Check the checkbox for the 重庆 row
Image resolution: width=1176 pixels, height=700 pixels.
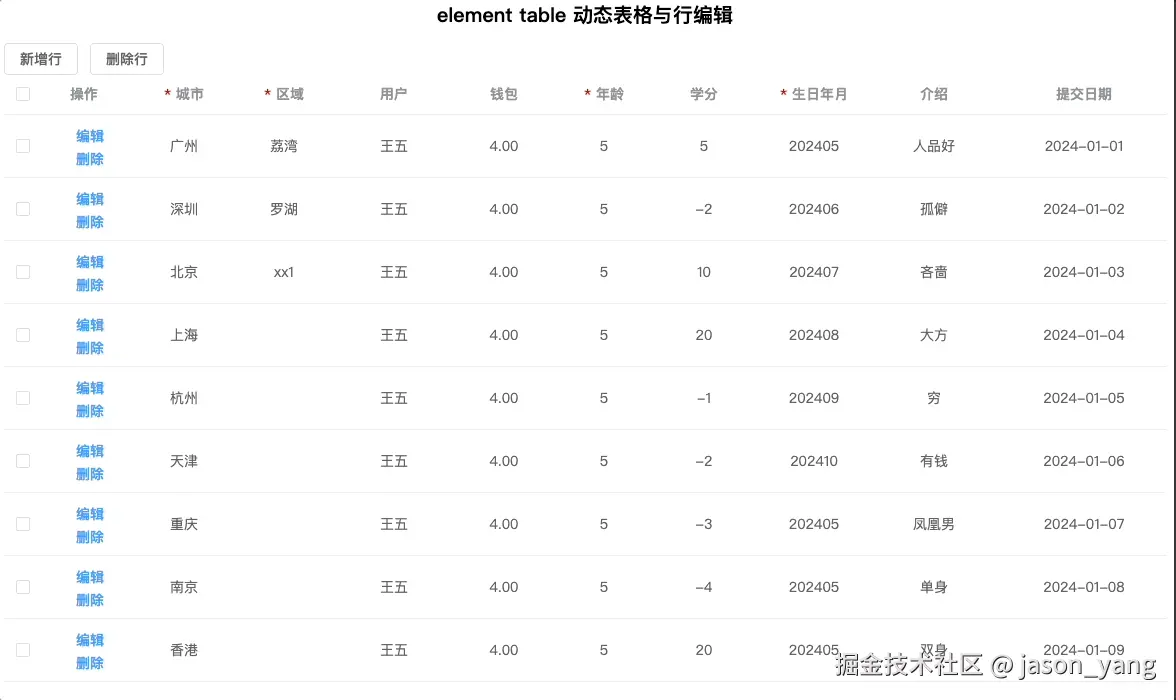tap(22, 524)
